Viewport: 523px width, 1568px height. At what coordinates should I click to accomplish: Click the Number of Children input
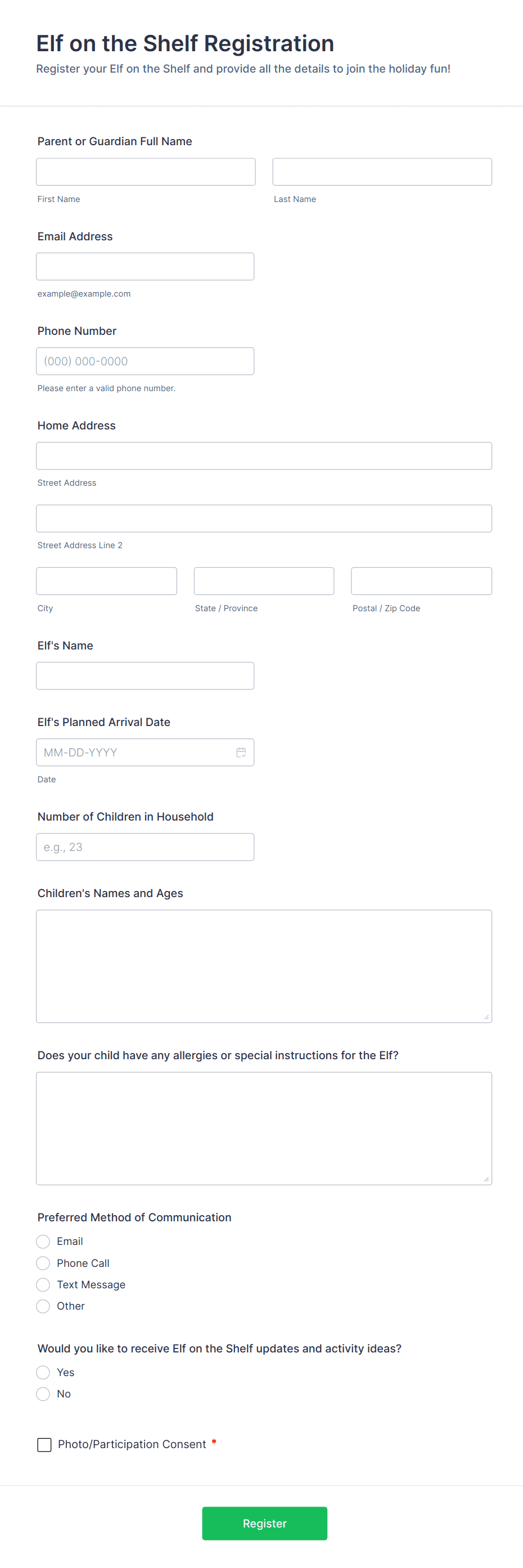click(145, 846)
